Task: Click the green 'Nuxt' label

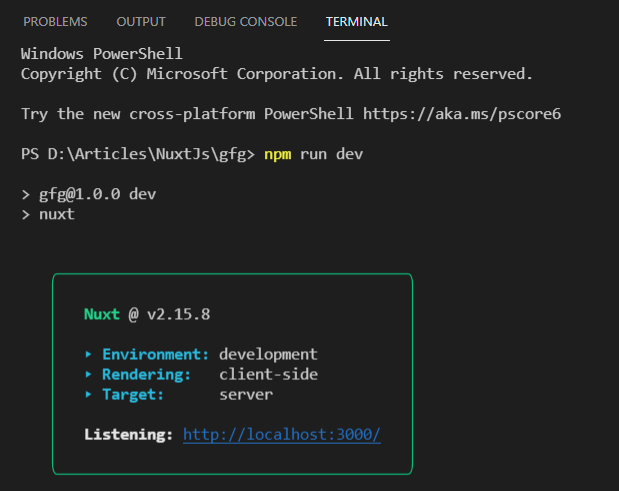Action: (102, 314)
